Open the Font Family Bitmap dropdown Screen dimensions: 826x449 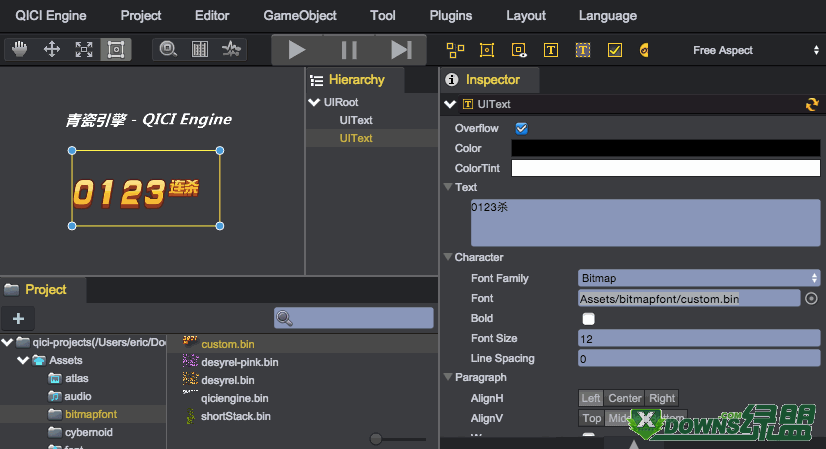click(699, 278)
